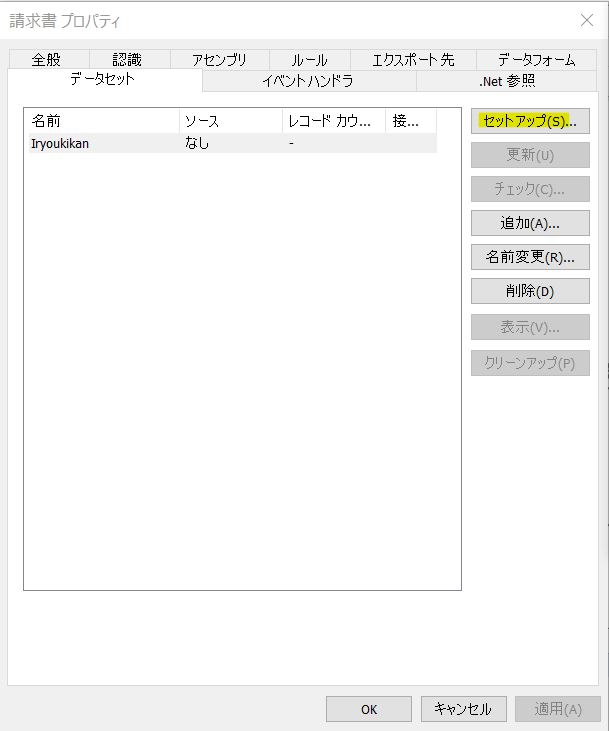Click the キャンセル button
609x731 pixels.
click(464, 709)
